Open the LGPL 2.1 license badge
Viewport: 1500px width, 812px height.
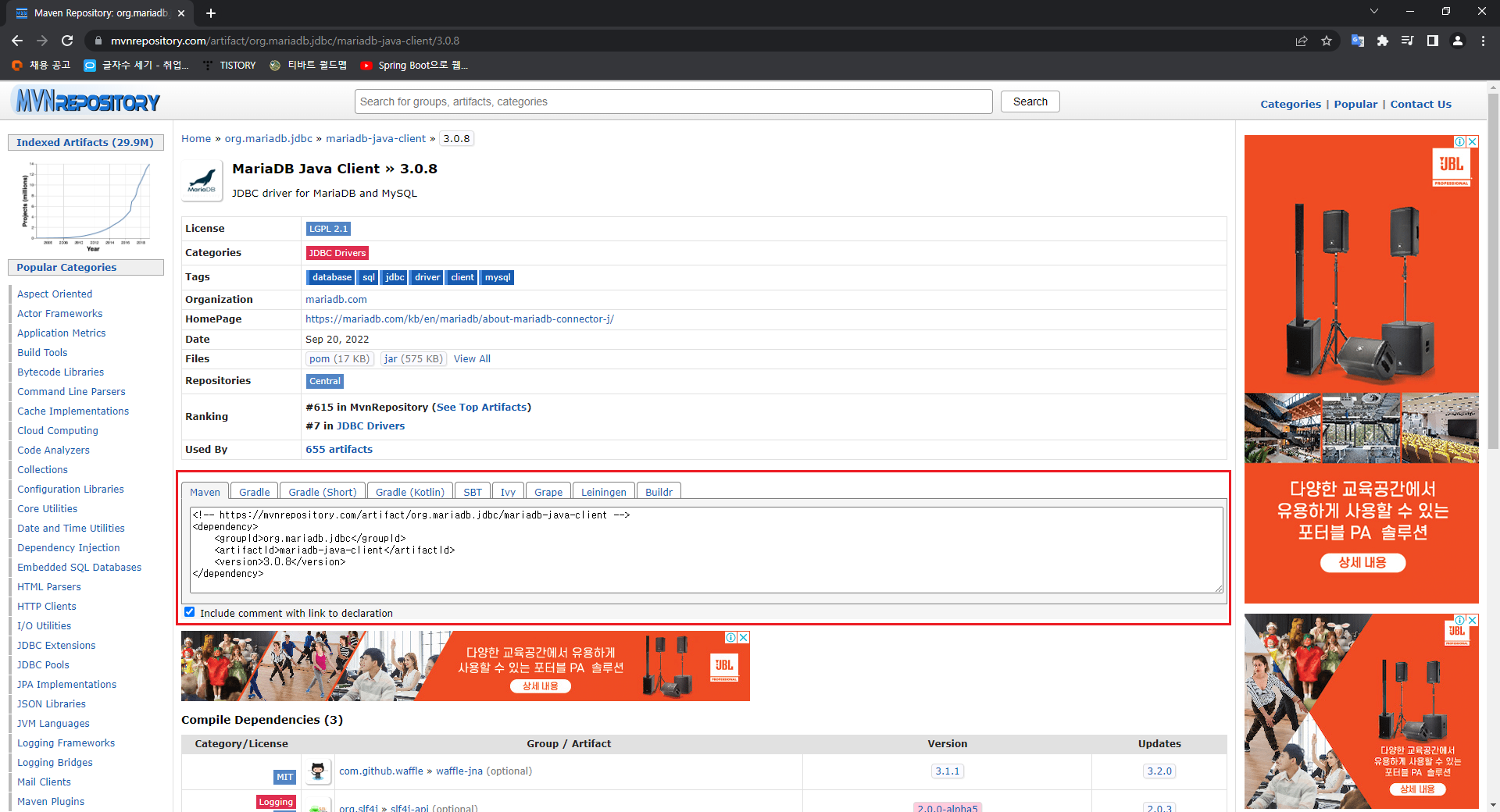[x=328, y=229]
